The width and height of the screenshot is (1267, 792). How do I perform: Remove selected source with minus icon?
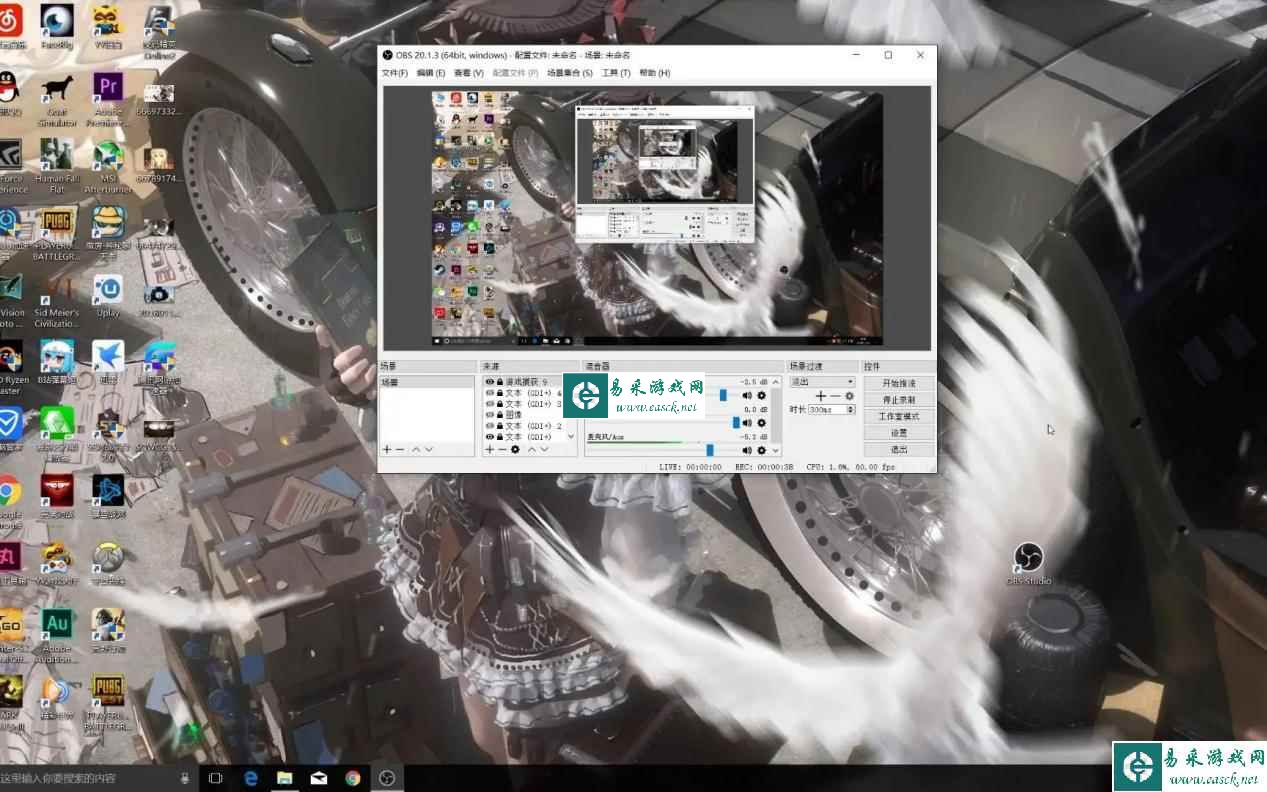point(503,450)
